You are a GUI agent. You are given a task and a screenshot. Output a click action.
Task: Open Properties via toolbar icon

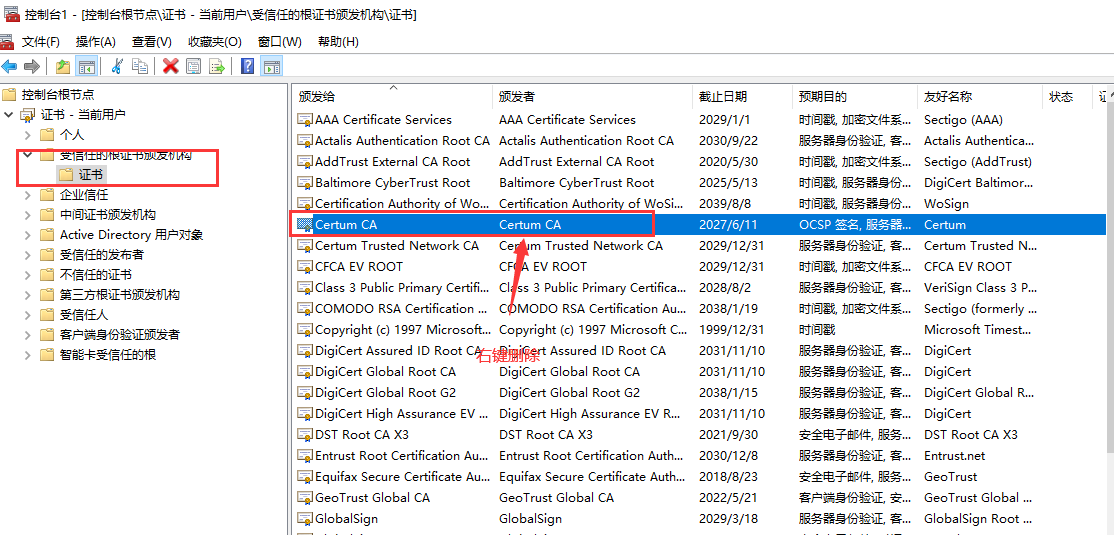pyautogui.click(x=193, y=66)
